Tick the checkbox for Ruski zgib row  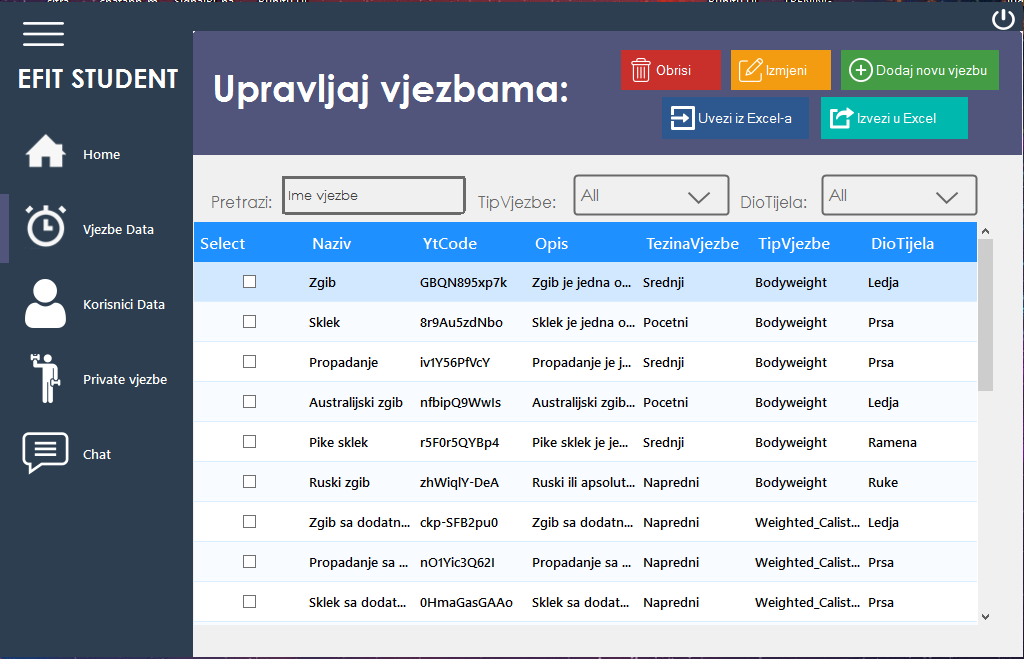coord(249,481)
